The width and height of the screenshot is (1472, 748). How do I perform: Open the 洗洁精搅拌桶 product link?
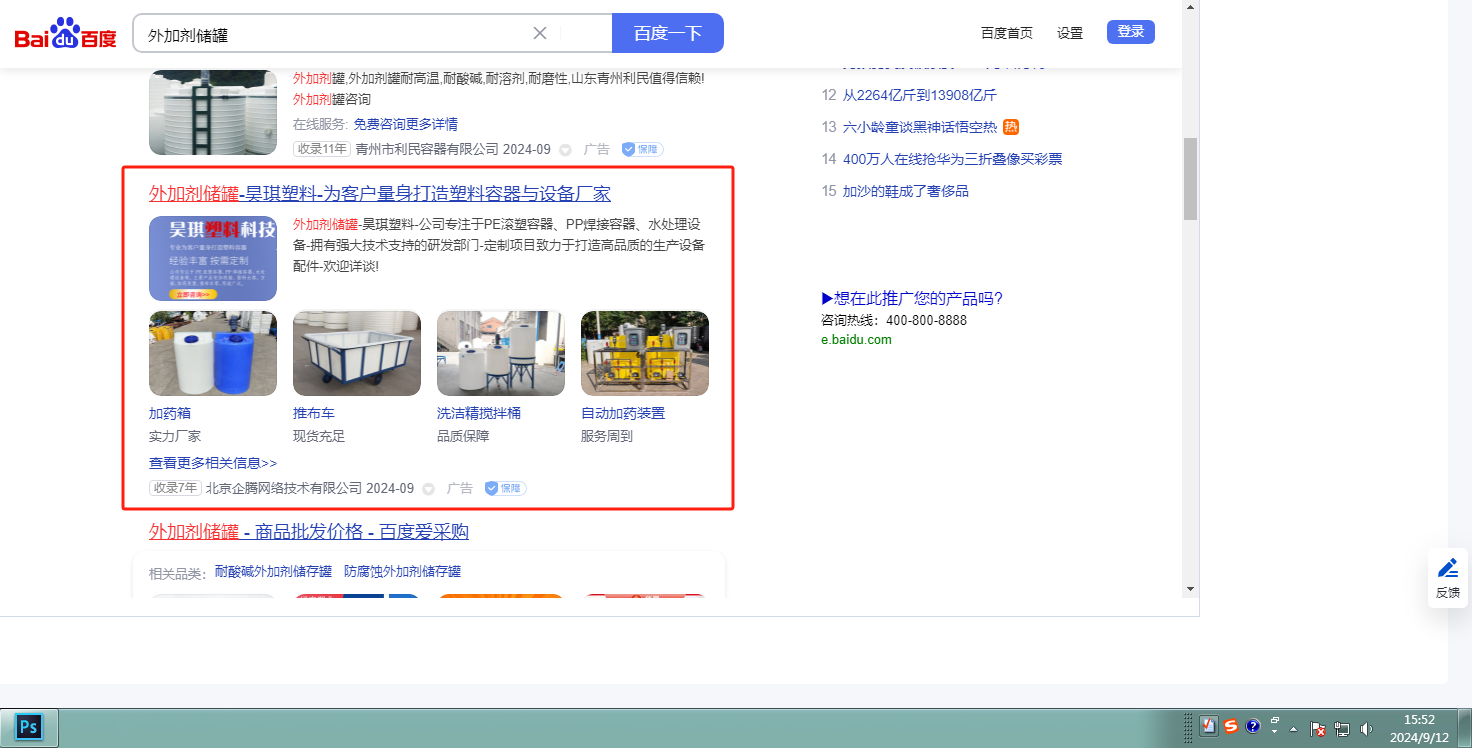(x=479, y=413)
